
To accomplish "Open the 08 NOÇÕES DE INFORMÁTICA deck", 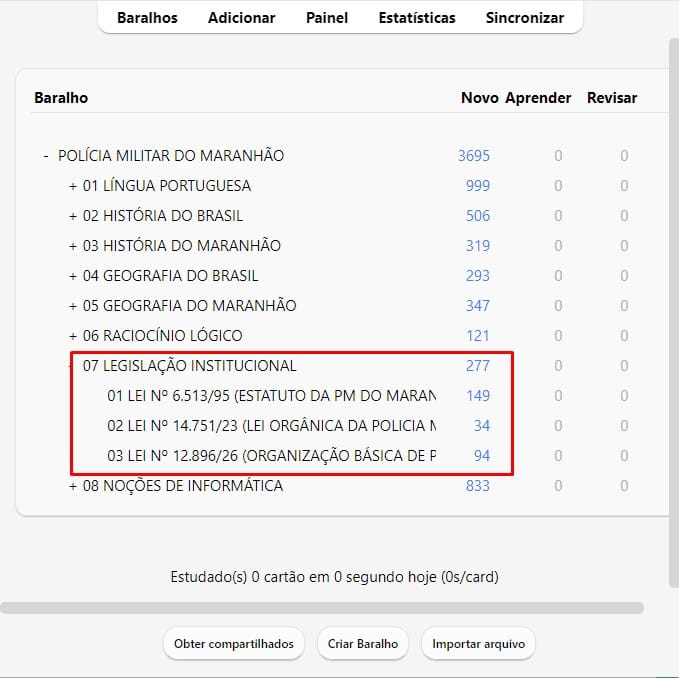I will (183, 486).
